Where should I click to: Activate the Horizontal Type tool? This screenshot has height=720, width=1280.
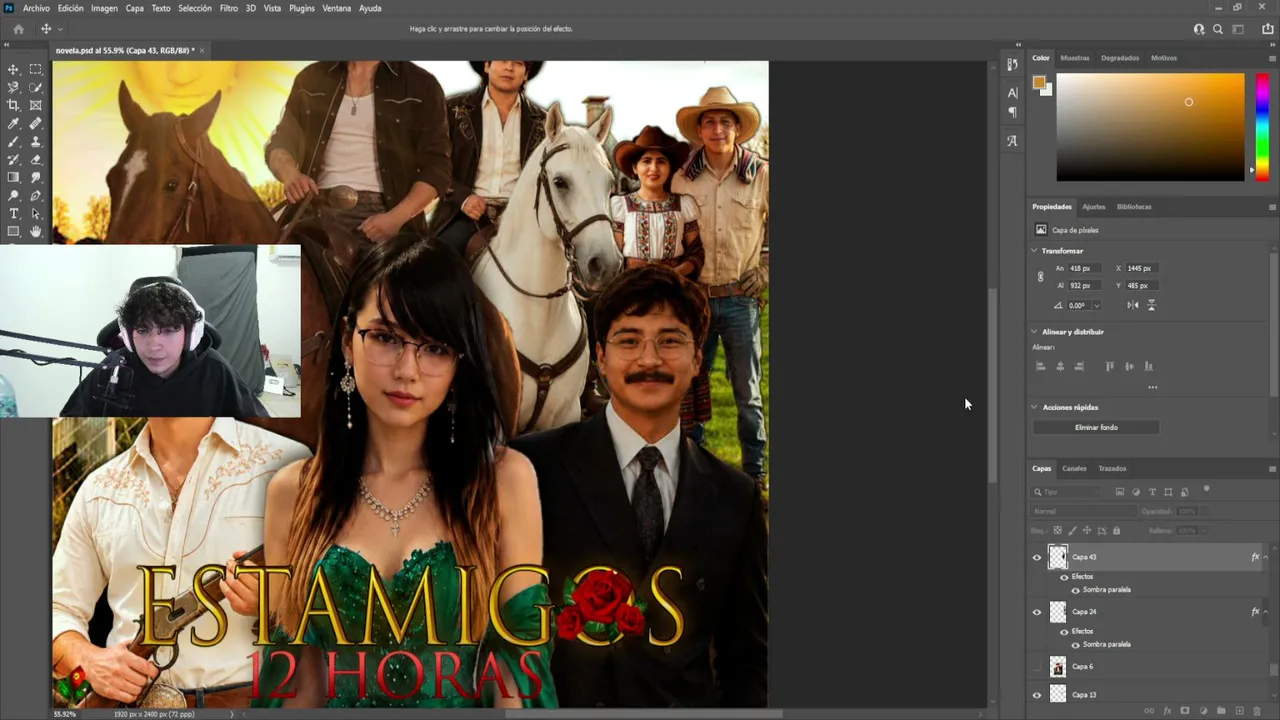click(x=14, y=213)
